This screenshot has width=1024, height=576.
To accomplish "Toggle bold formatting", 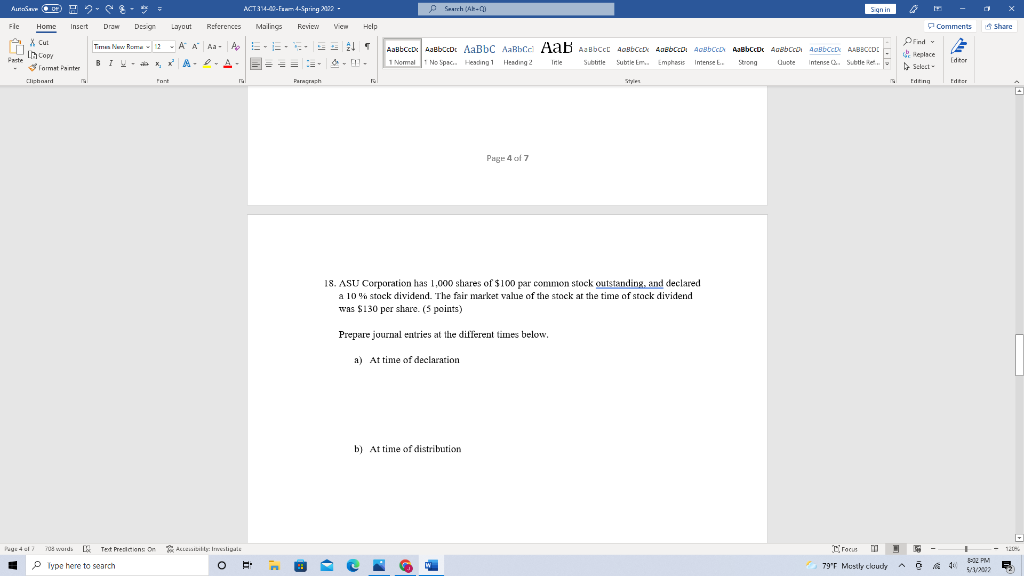I will [97, 63].
